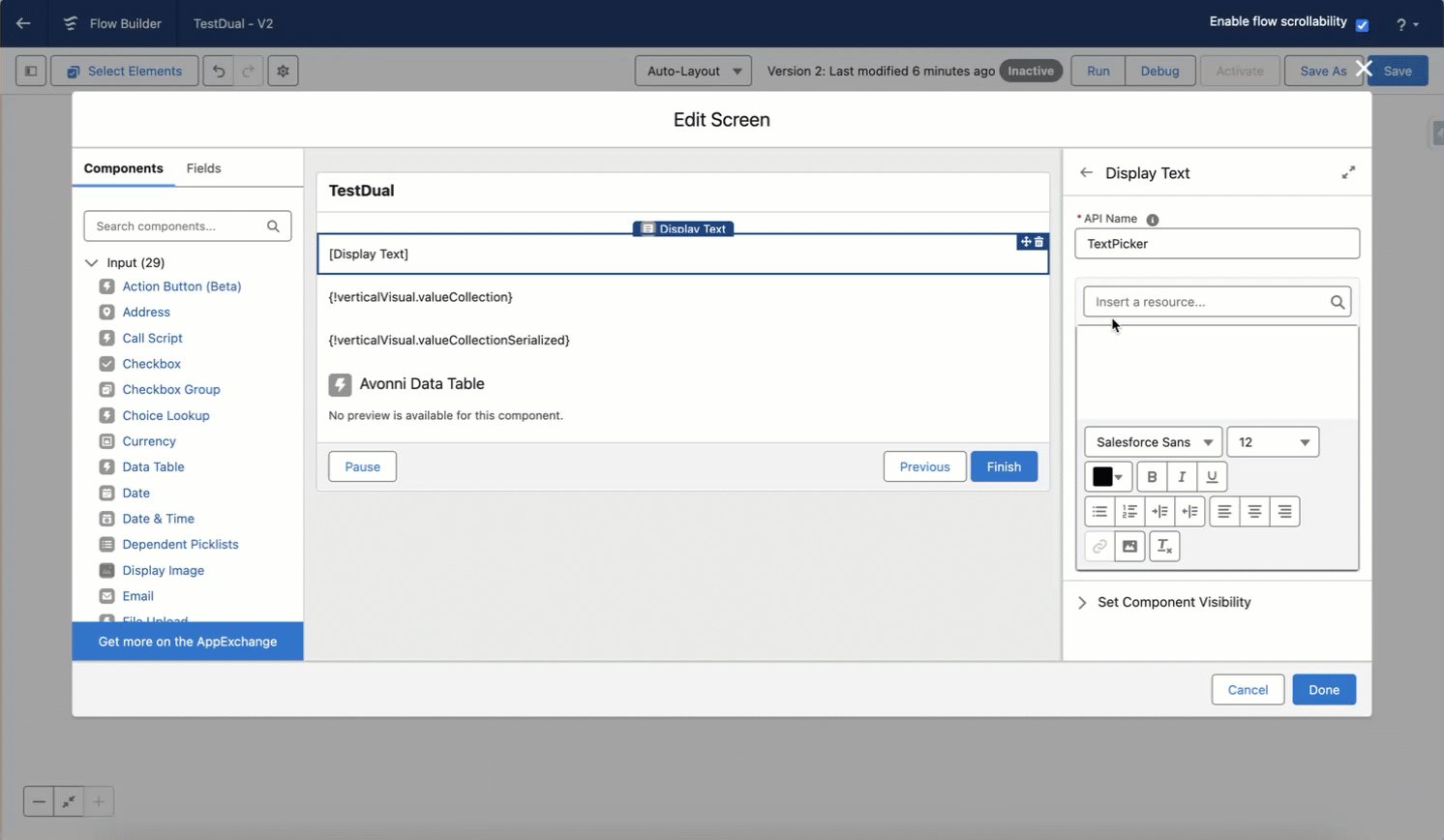Screen dimensions: 1444x840
Task: Toggle bold formatting in the text editor
Action: pyautogui.click(x=1152, y=477)
